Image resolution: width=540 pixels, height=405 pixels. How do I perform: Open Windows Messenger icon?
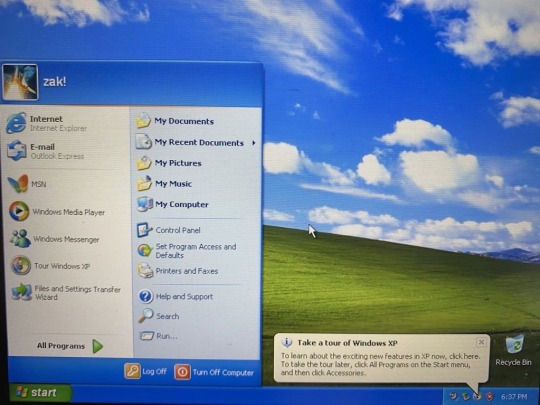pos(20,238)
